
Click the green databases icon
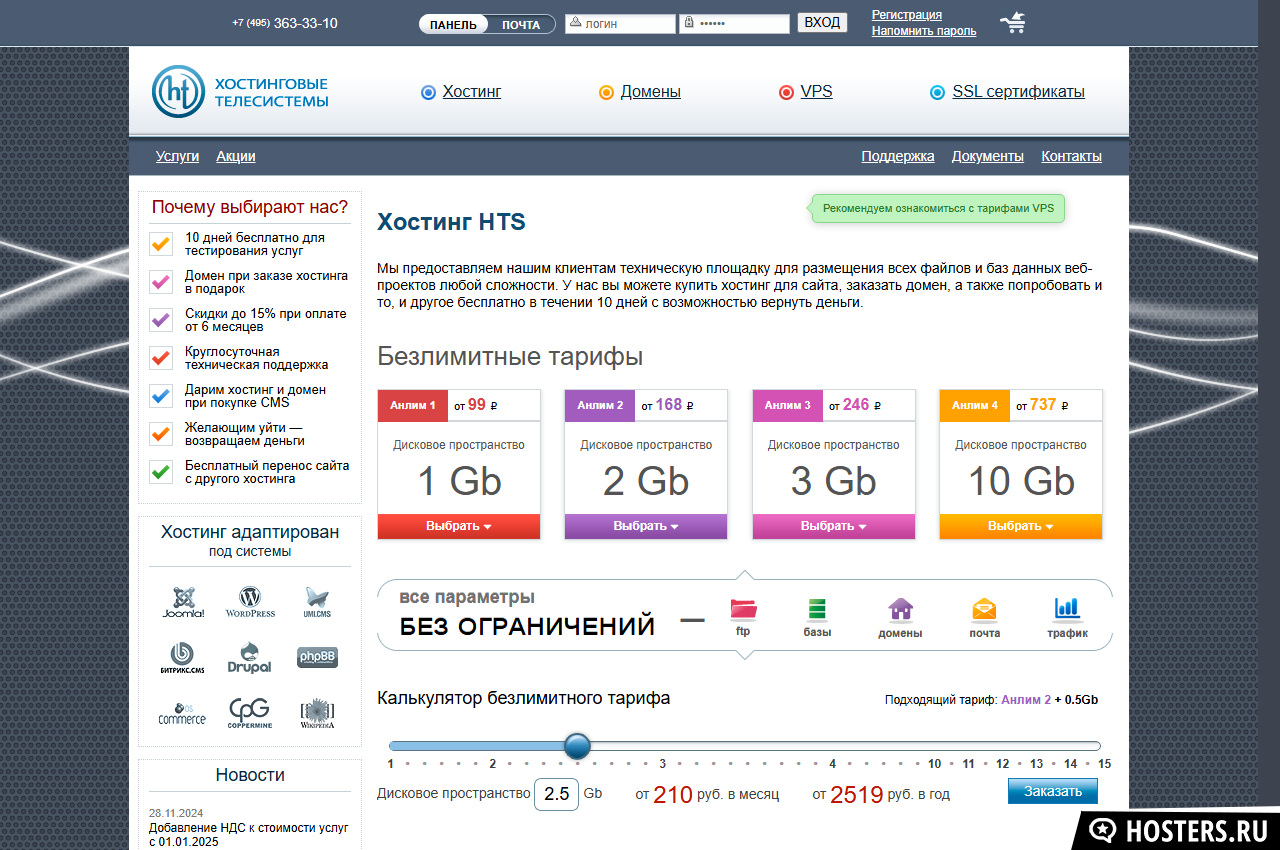pos(817,608)
